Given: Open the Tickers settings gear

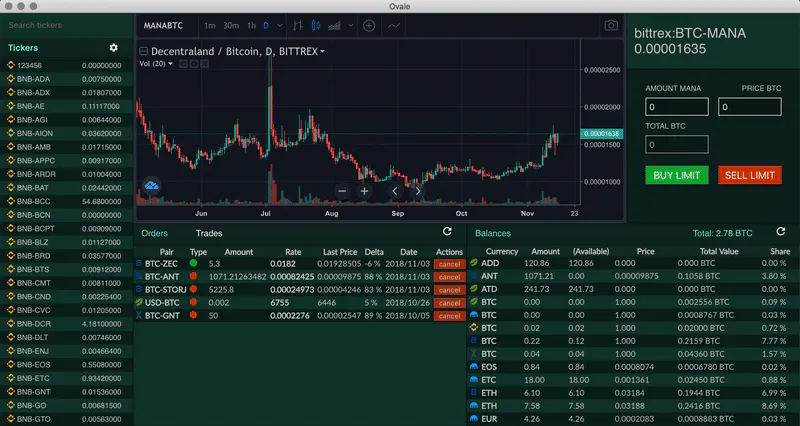Looking at the screenshot, I should pos(113,47).
